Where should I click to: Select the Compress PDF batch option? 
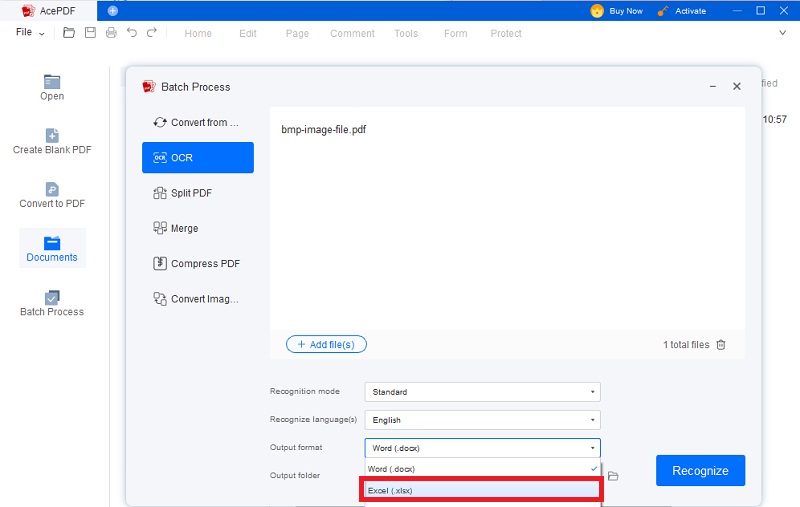tap(197, 264)
